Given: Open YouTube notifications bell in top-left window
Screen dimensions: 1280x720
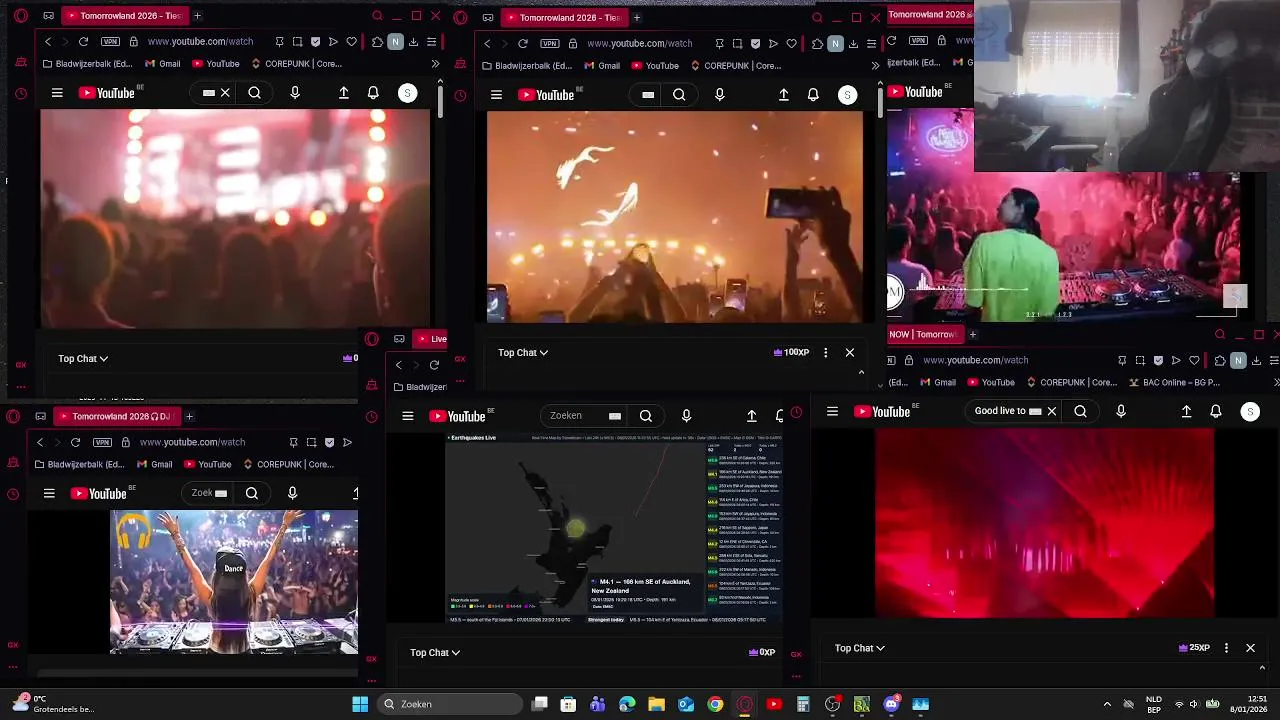Looking at the screenshot, I should 373,93.
